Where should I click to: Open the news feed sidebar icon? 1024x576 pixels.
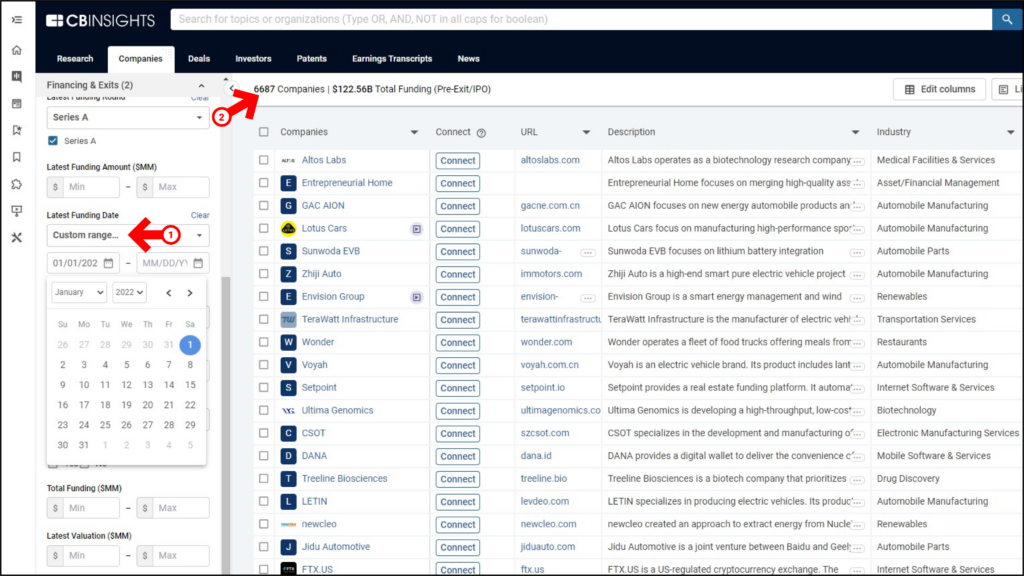[x=17, y=104]
